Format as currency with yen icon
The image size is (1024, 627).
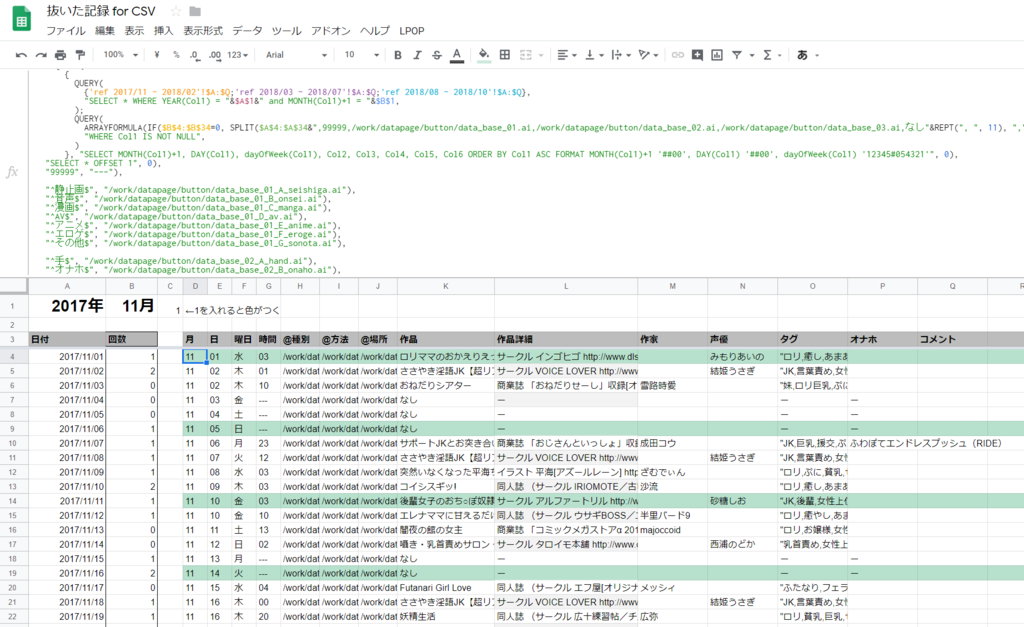(x=157, y=55)
